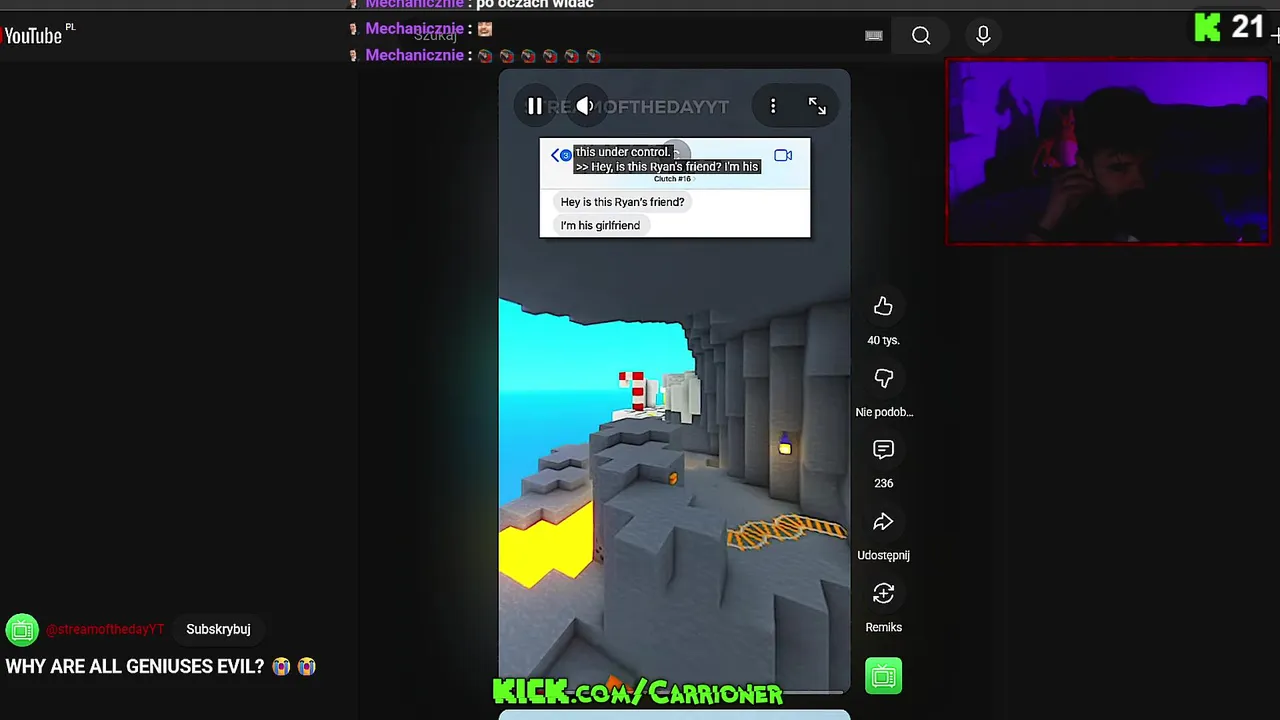This screenshot has width=1280, height=720.
Task: Click the Subskrybuj subscribe button
Action: [x=218, y=629]
